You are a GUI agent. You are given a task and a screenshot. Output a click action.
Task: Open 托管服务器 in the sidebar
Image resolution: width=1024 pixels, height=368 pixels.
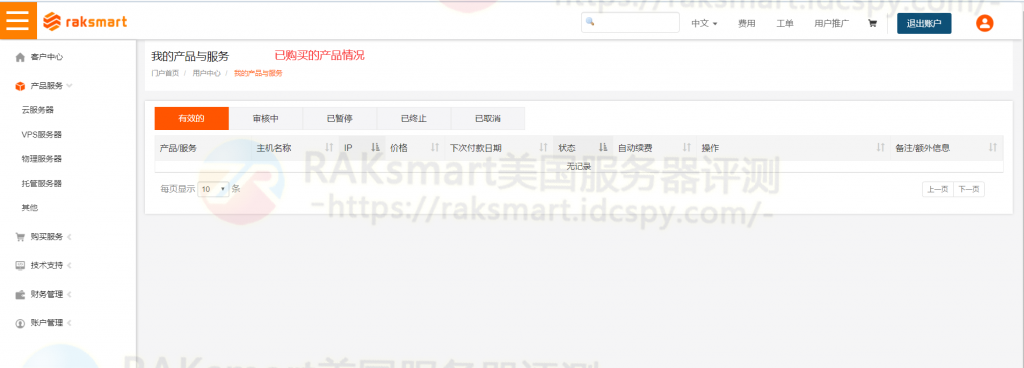tap(41, 184)
